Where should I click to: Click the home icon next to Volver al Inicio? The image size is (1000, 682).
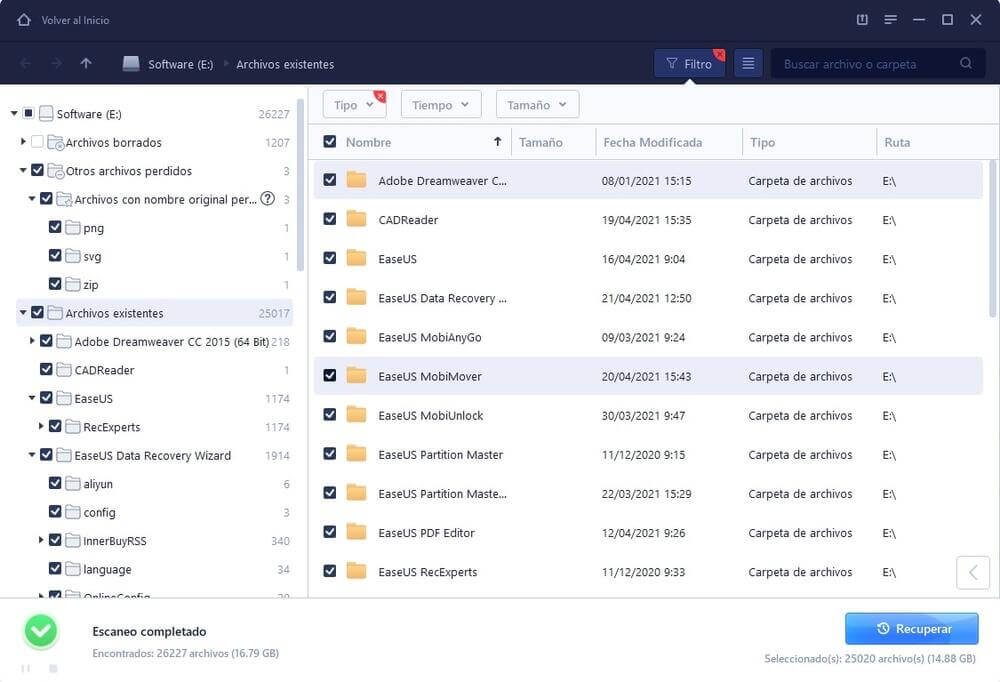point(24,20)
